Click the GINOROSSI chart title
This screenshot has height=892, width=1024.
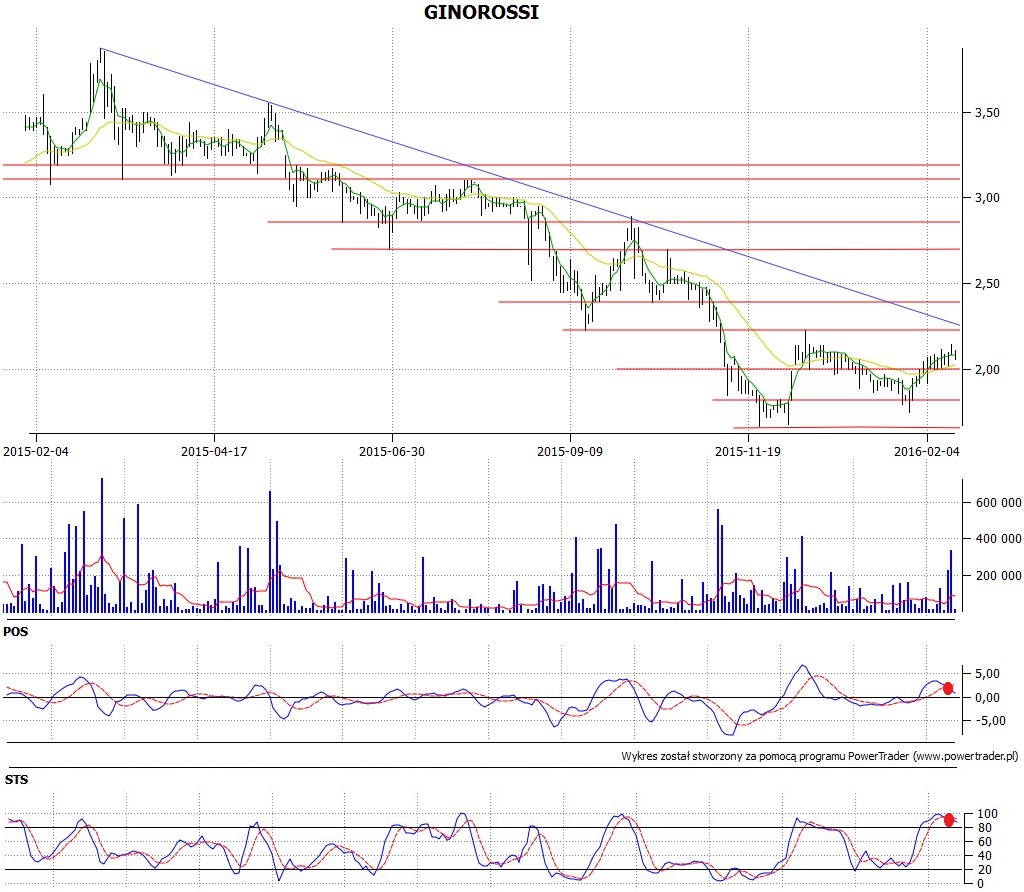click(481, 12)
